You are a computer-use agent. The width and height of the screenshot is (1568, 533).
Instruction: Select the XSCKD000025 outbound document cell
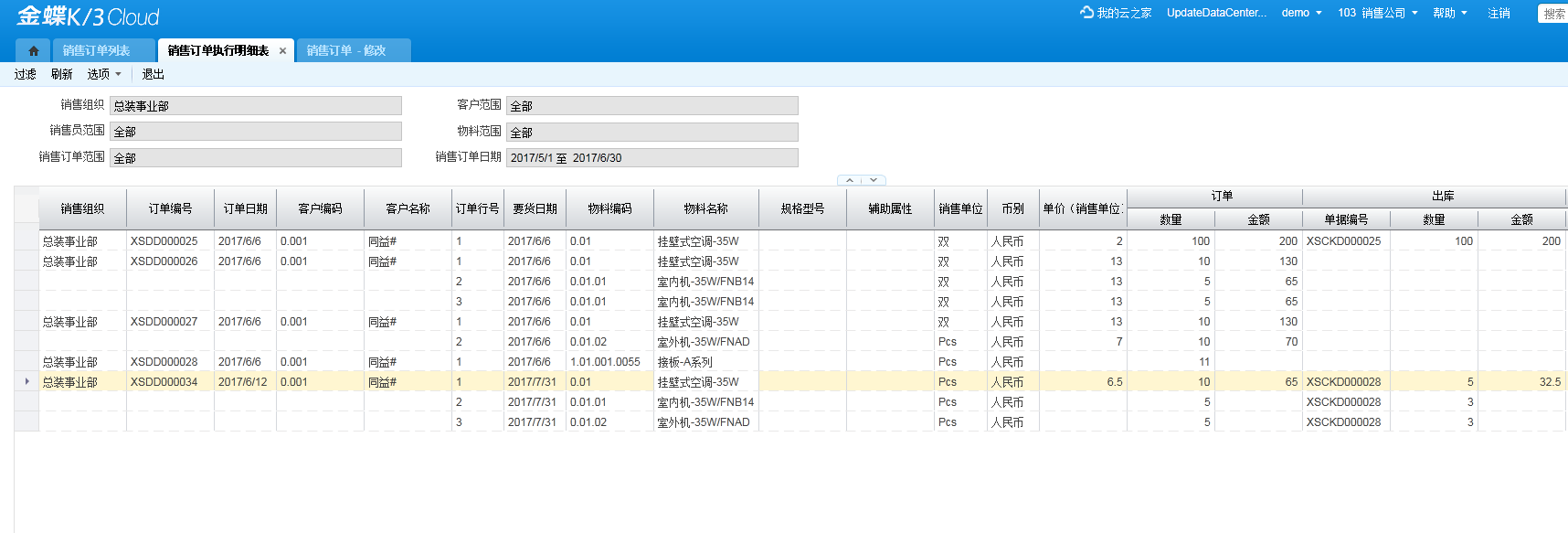pyautogui.click(x=1343, y=241)
